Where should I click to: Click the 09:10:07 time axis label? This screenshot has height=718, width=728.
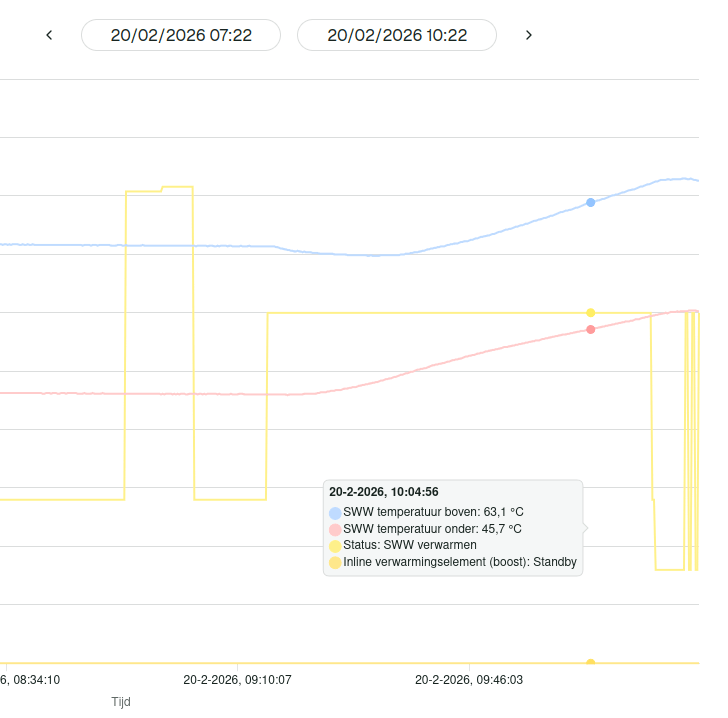click(237, 679)
